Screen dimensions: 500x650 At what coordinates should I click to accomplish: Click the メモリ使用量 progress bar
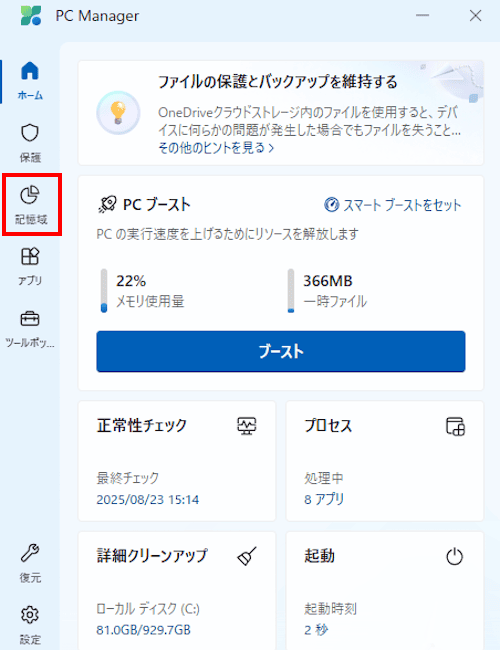104,291
